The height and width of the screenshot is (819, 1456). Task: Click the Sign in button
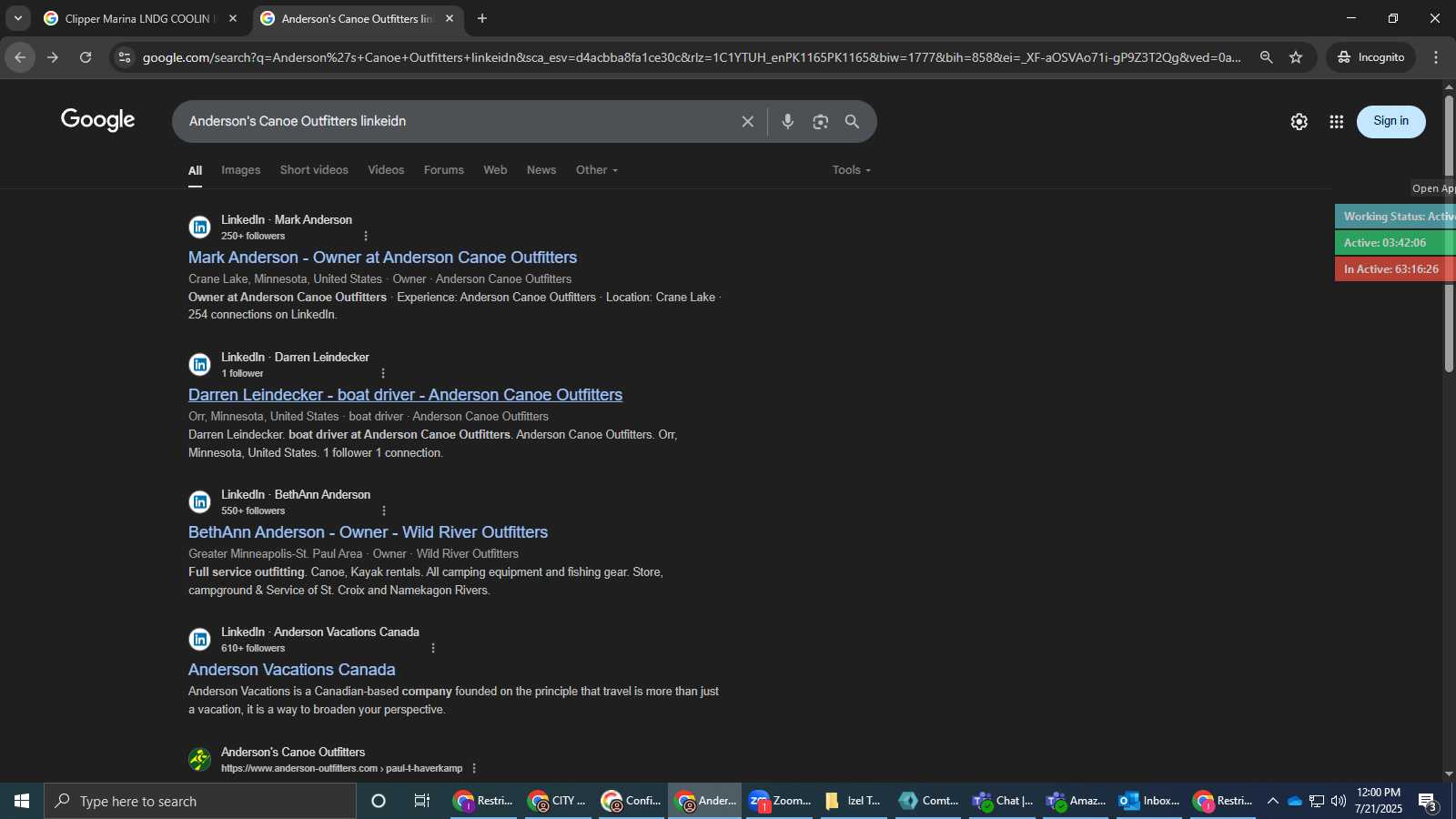[x=1390, y=121]
